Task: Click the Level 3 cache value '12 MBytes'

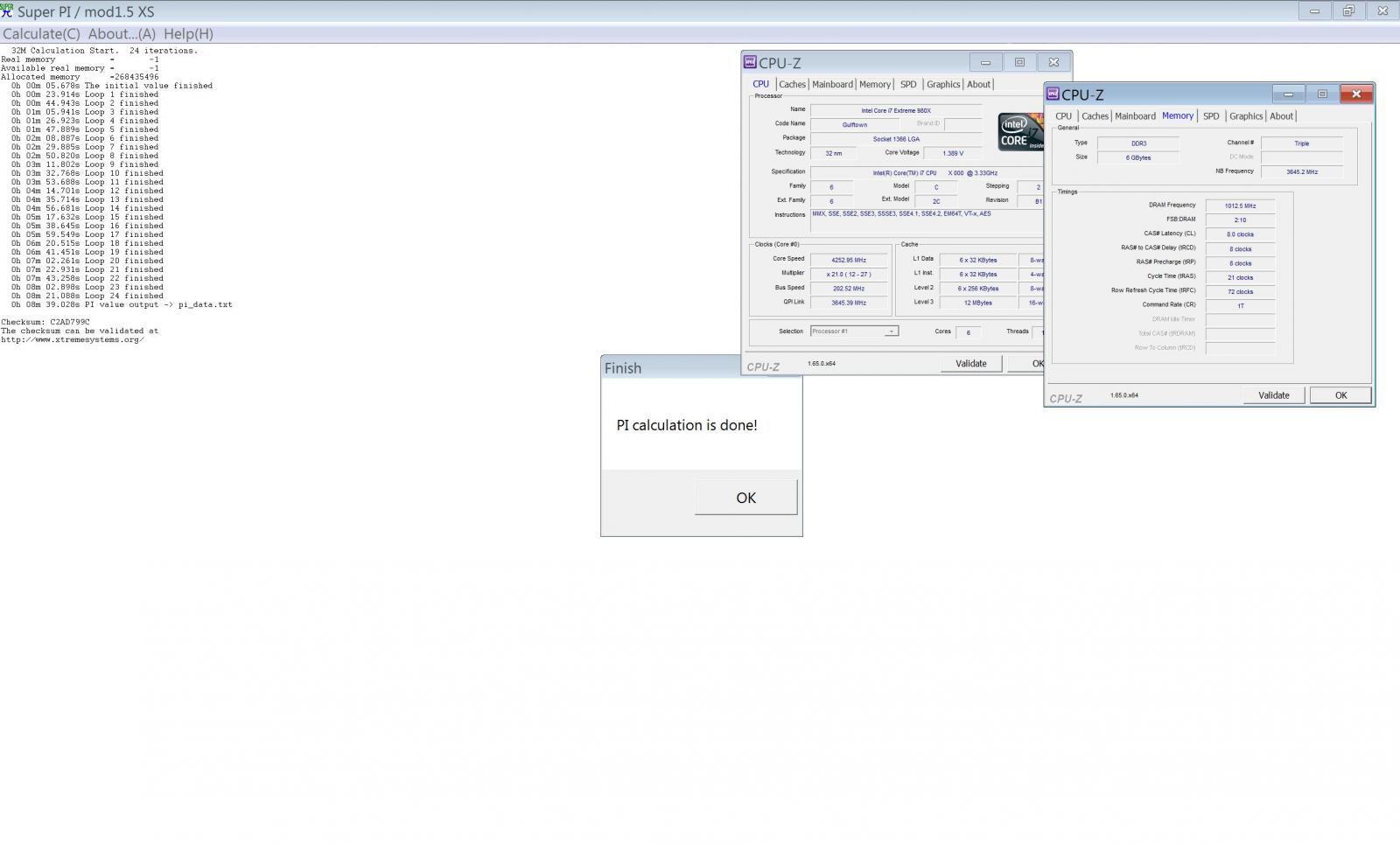Action: 977,303
